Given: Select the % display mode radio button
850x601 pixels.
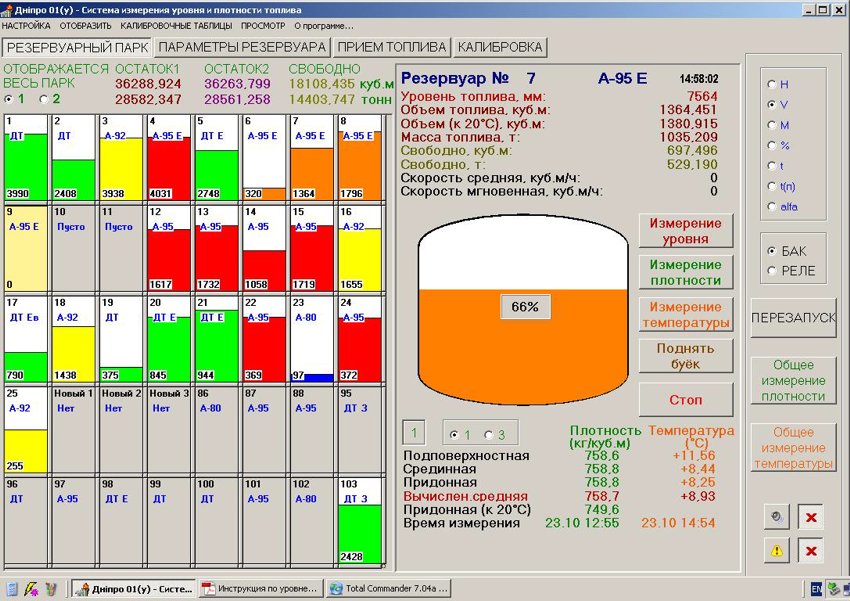Looking at the screenshot, I should [x=778, y=145].
